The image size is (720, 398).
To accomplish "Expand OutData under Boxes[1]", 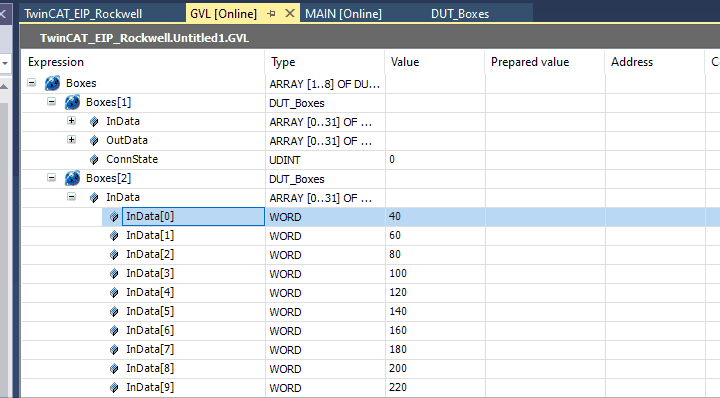I will pos(71,140).
